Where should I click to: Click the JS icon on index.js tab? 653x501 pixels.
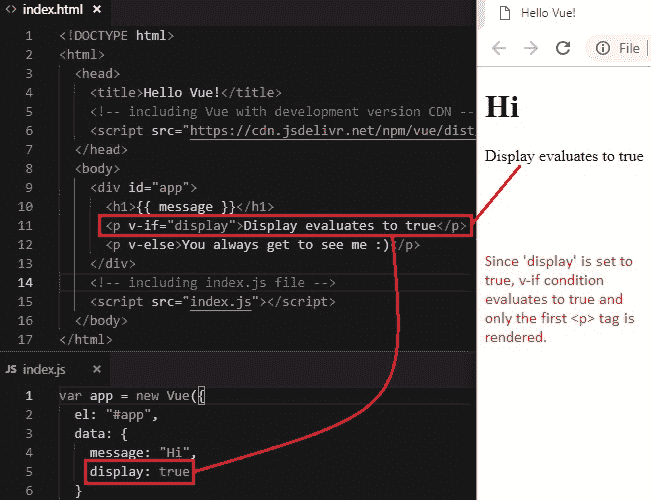(11, 369)
